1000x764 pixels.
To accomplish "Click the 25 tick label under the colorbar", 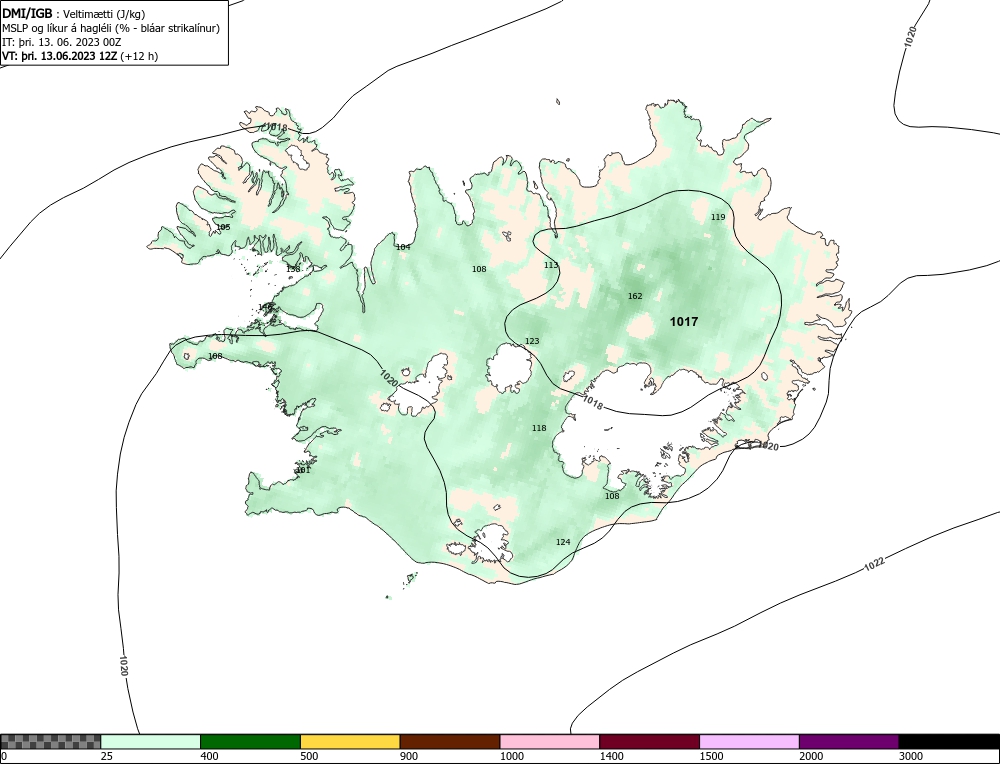I will tap(106, 756).
